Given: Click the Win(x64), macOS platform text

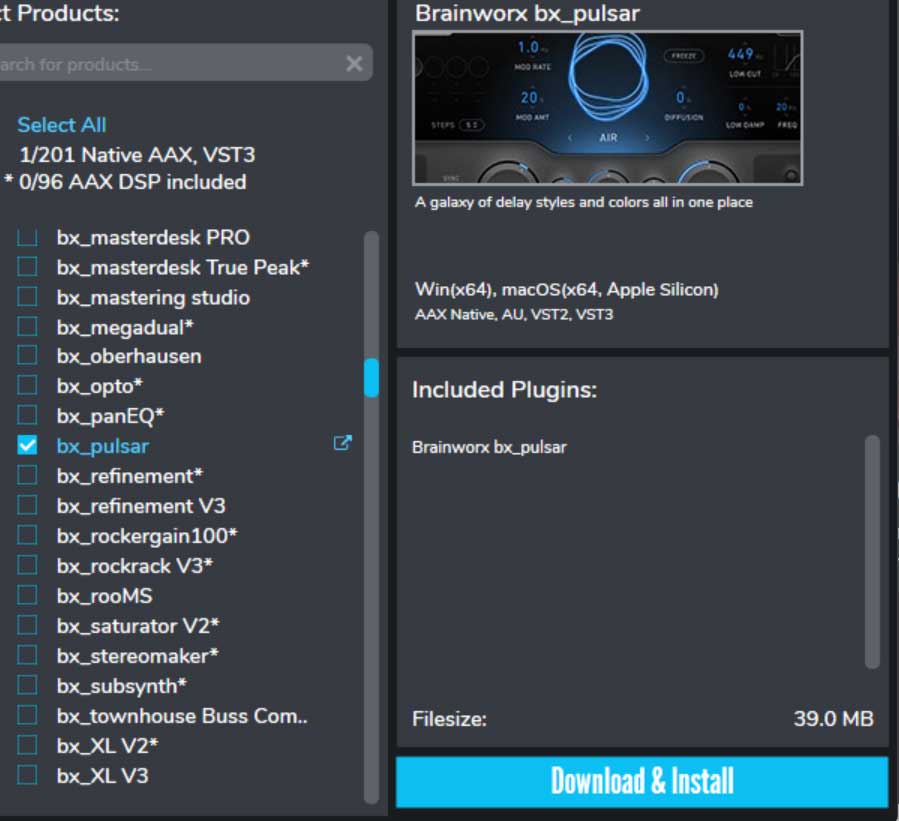Looking at the screenshot, I should pyautogui.click(x=566, y=290).
